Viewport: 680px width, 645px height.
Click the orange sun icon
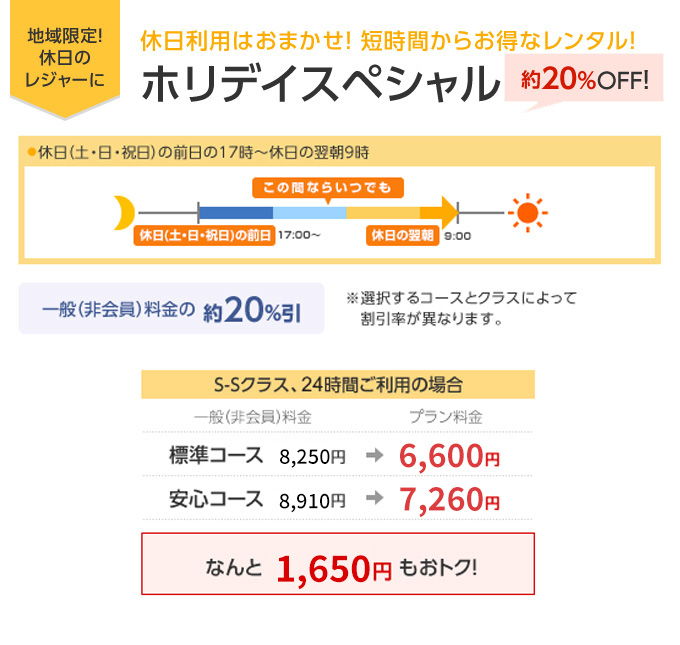click(527, 213)
